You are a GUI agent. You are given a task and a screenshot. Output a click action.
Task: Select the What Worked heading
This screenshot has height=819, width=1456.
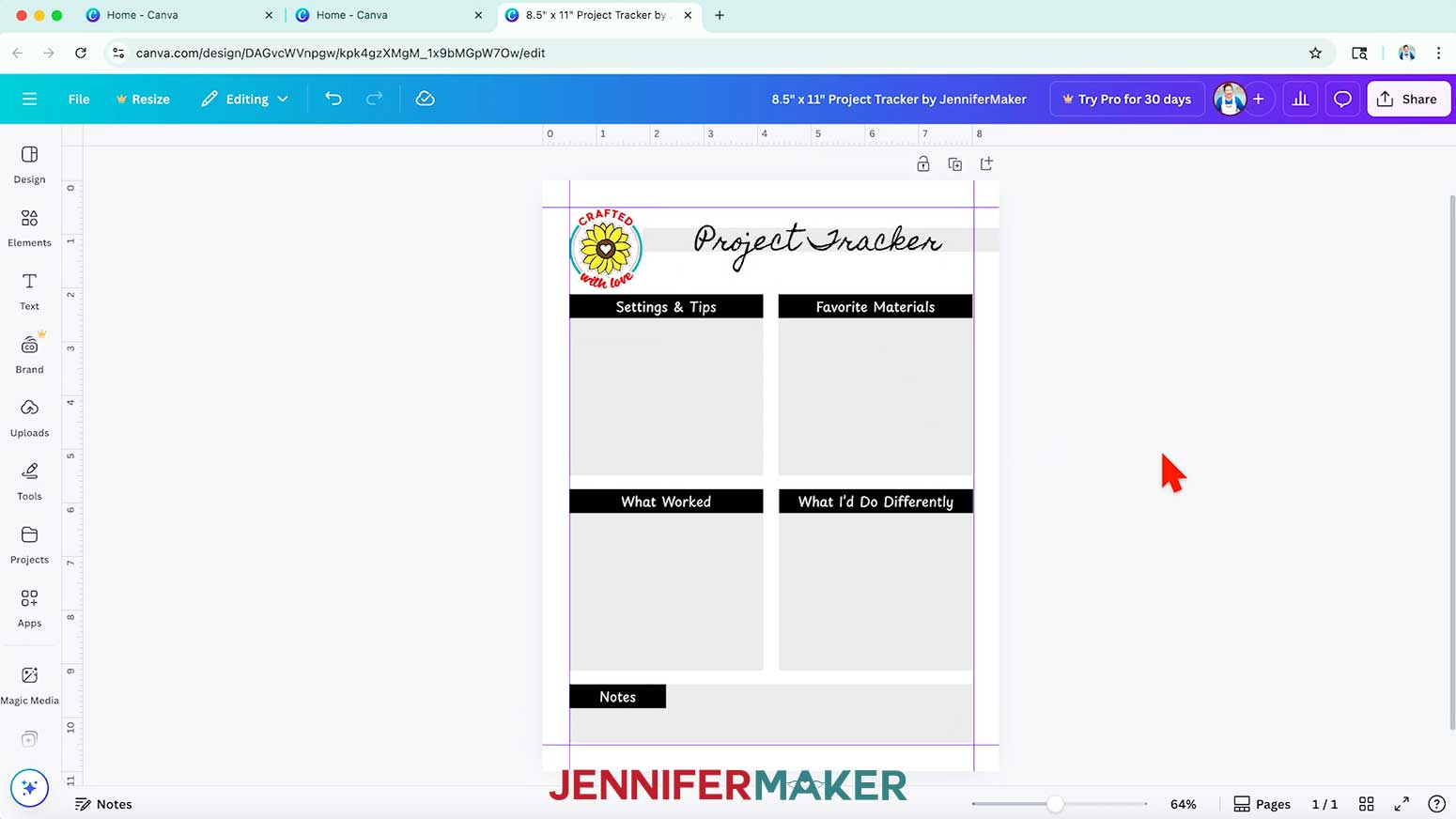click(666, 502)
